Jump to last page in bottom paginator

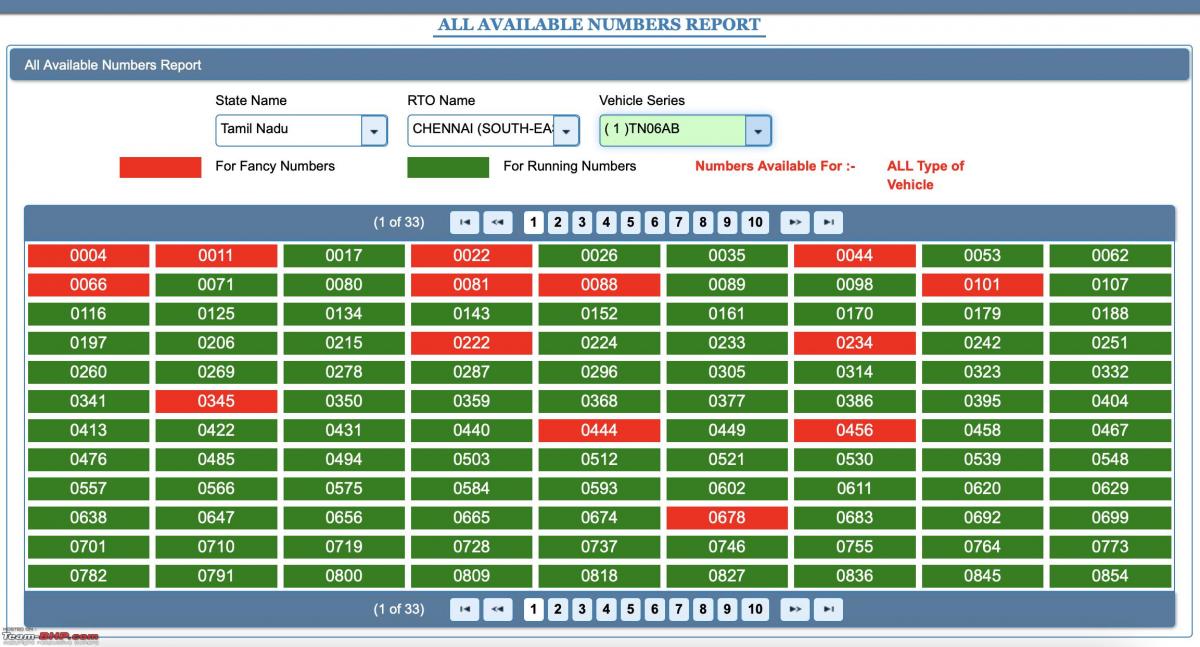[x=828, y=609]
